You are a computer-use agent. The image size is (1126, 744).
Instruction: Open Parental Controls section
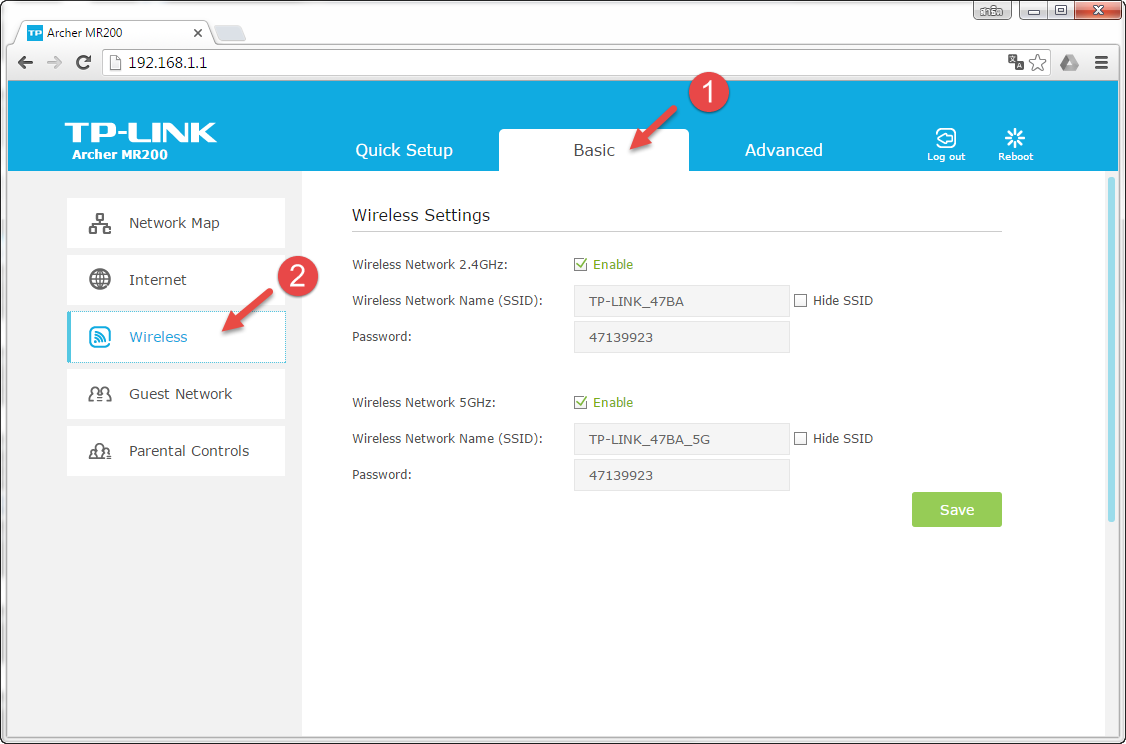point(176,451)
